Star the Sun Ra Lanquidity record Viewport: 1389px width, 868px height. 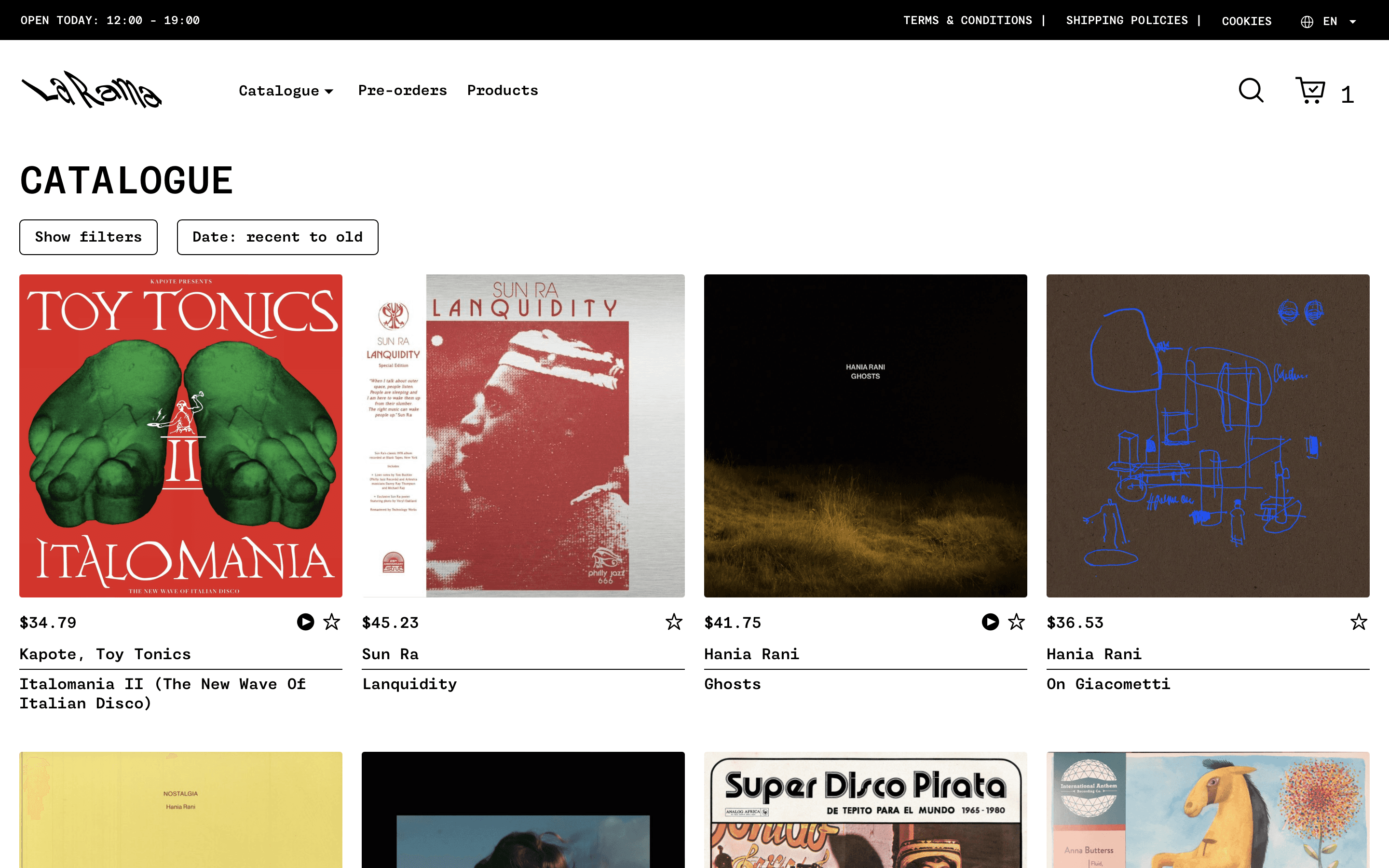pos(674,622)
